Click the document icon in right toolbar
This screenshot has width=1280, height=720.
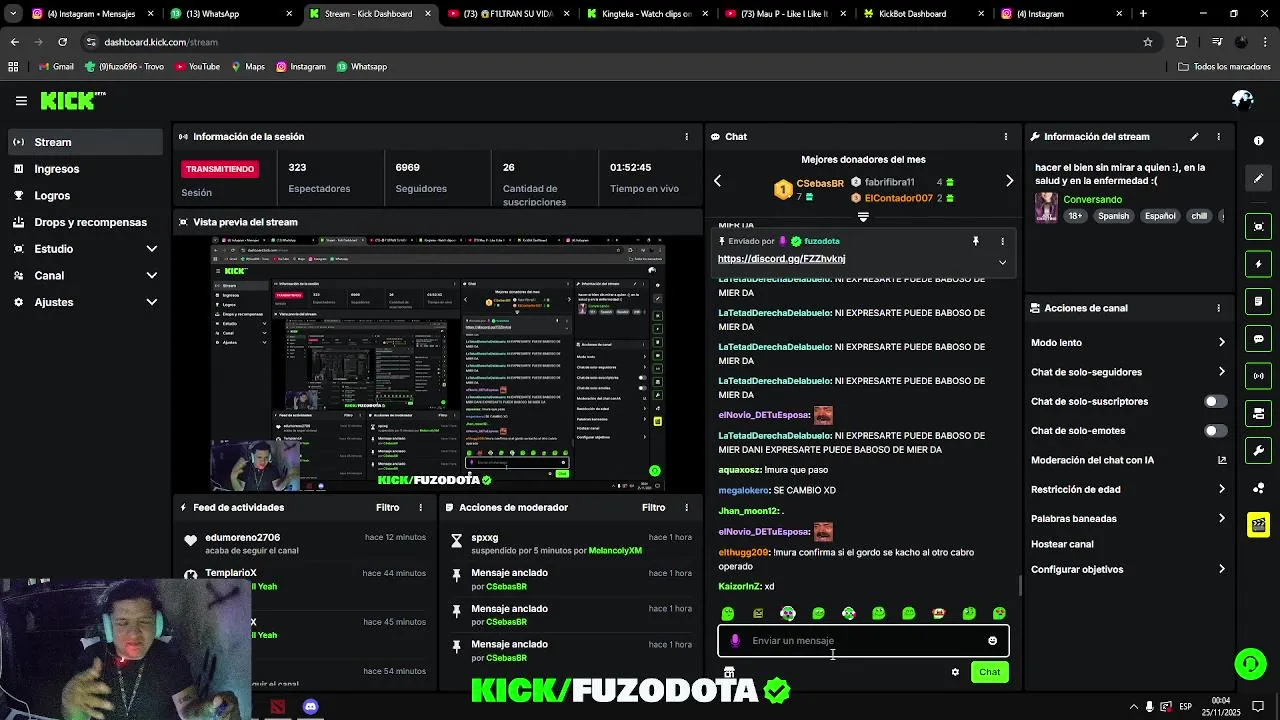click(x=1259, y=301)
